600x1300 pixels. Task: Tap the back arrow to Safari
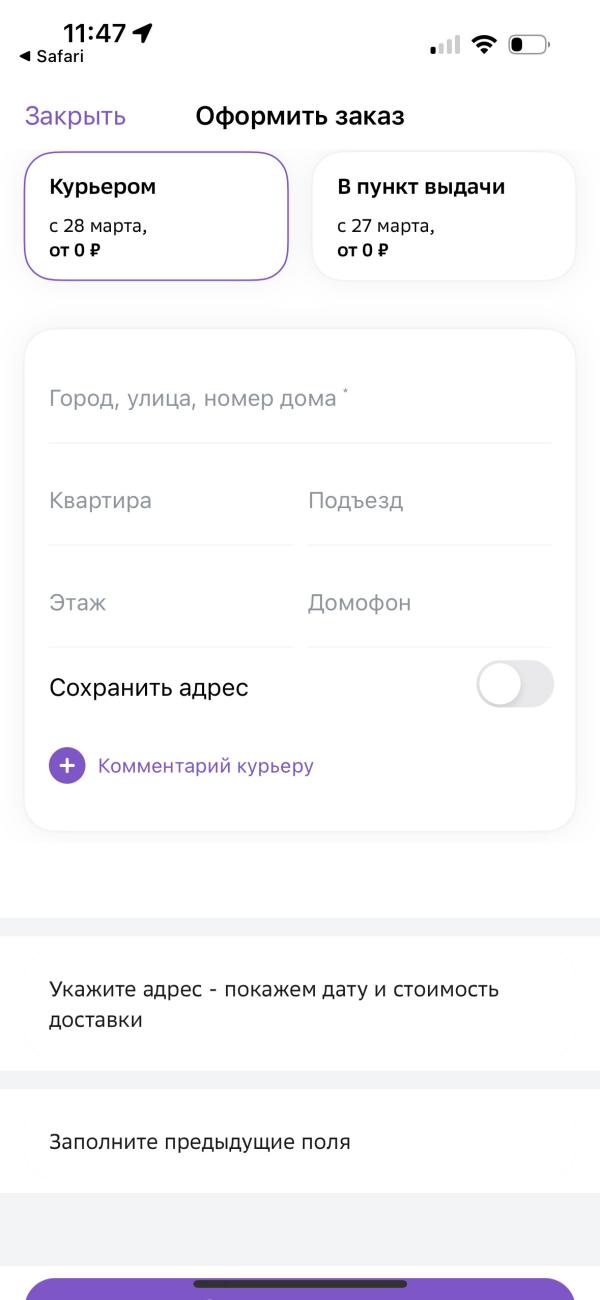coord(25,57)
